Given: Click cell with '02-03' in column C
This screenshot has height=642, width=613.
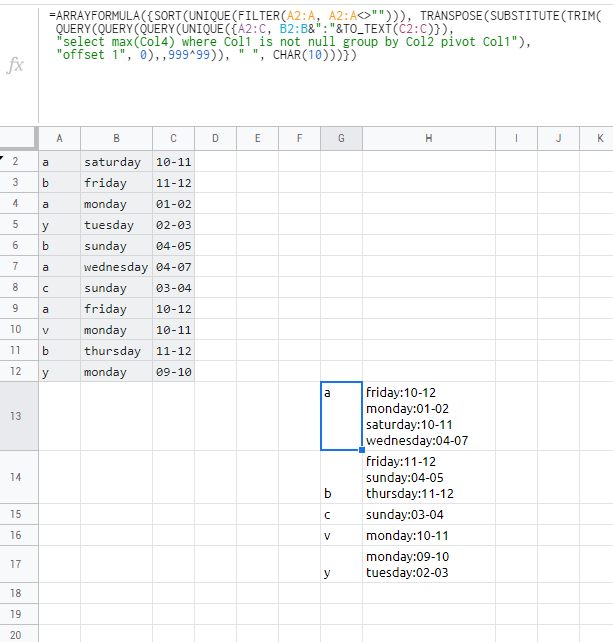Looking at the screenshot, I should (x=174, y=225).
